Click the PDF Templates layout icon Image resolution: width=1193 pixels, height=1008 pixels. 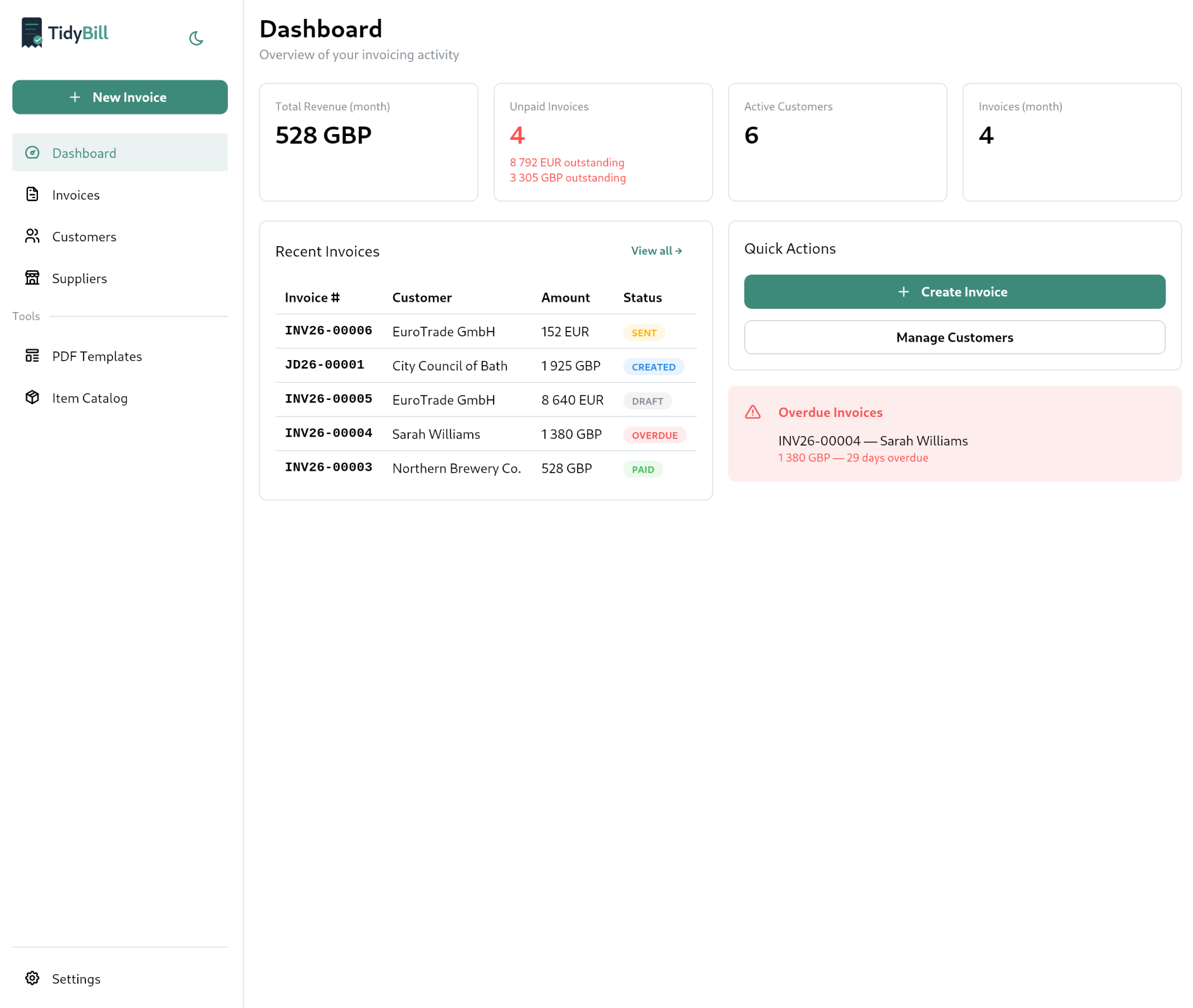click(32, 356)
